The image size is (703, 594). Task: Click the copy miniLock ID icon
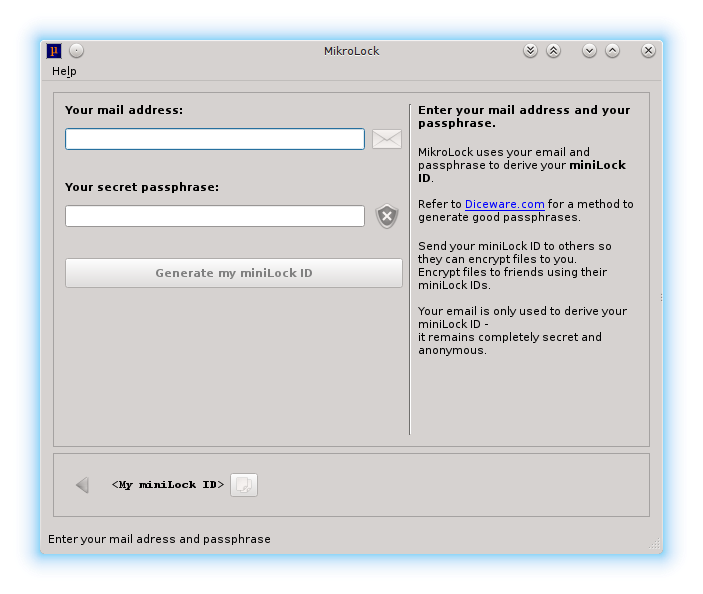(x=244, y=485)
